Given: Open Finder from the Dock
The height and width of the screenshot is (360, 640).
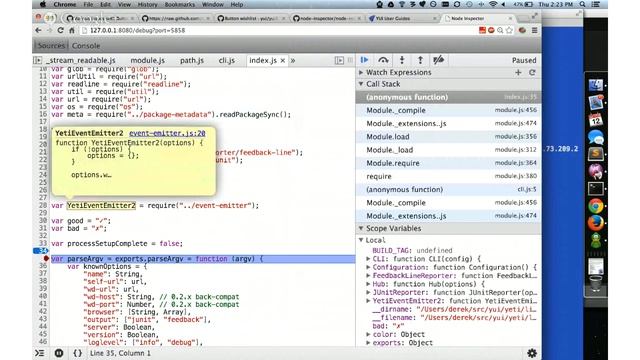Looking at the screenshot, I should (x=596, y=84).
